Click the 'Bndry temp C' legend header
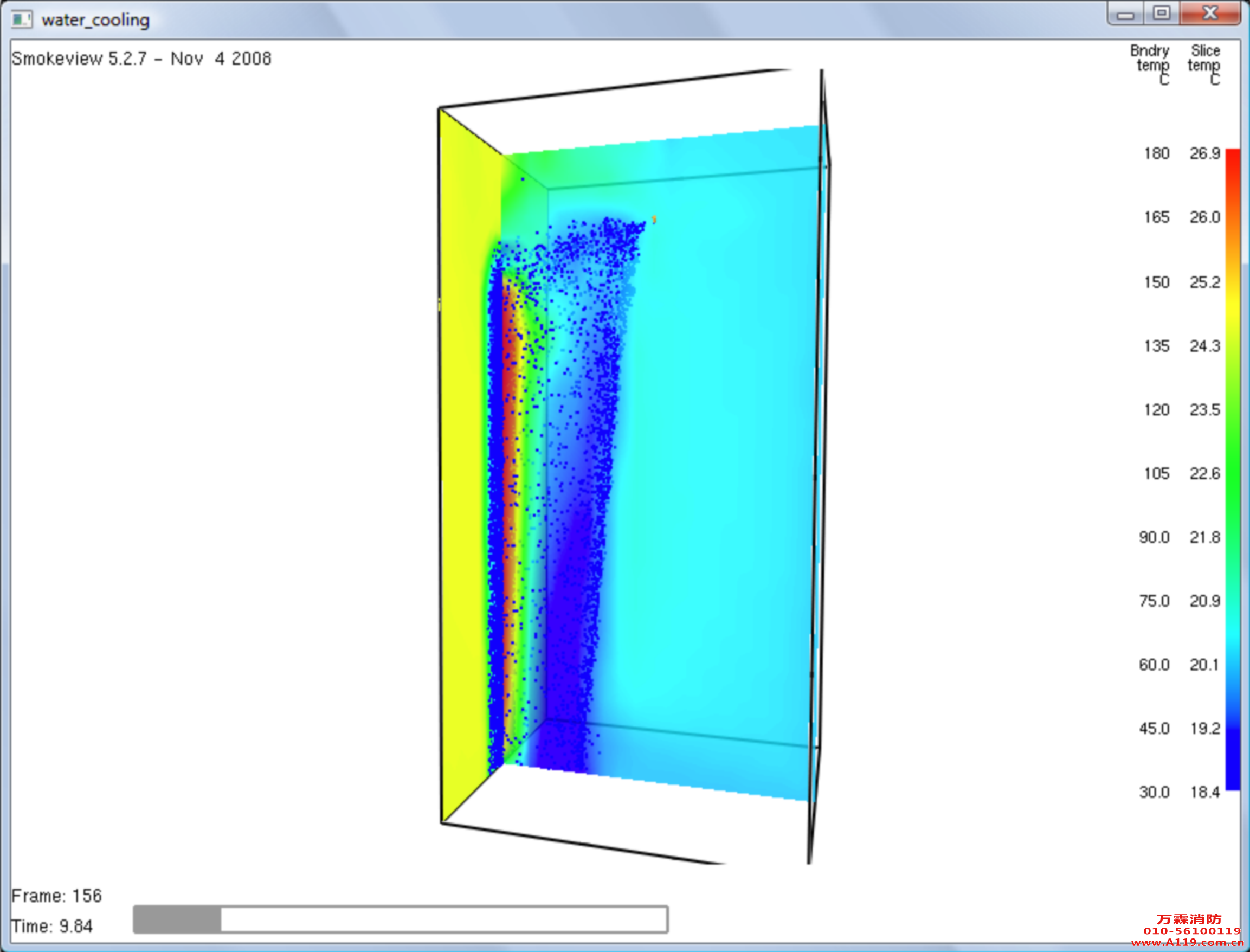This screenshot has width=1250, height=952. pyautogui.click(x=1150, y=65)
